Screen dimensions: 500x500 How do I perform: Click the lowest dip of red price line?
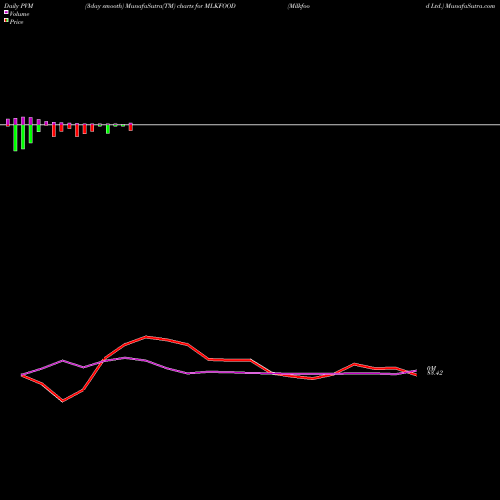click(63, 401)
